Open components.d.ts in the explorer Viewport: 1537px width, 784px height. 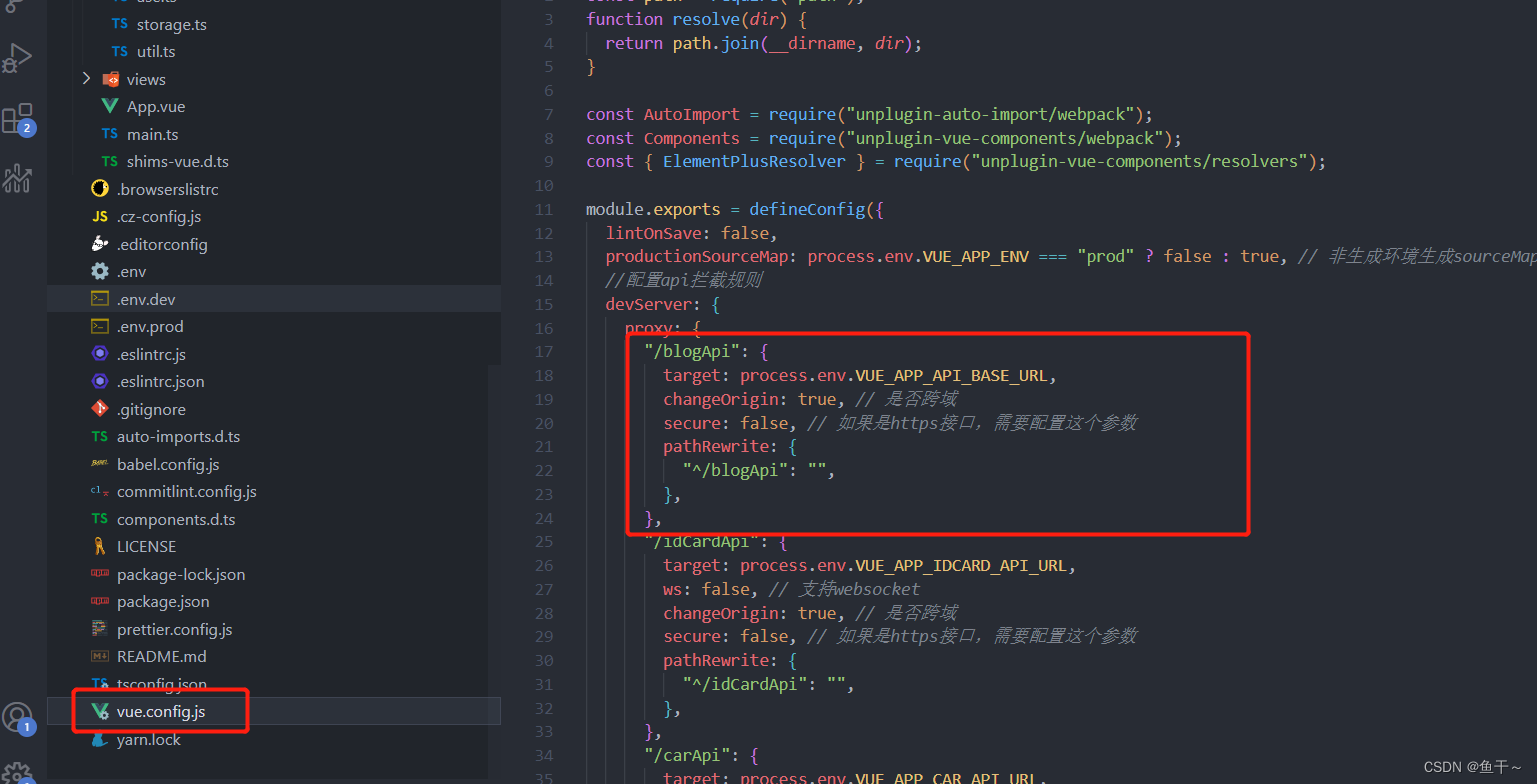click(x=176, y=519)
